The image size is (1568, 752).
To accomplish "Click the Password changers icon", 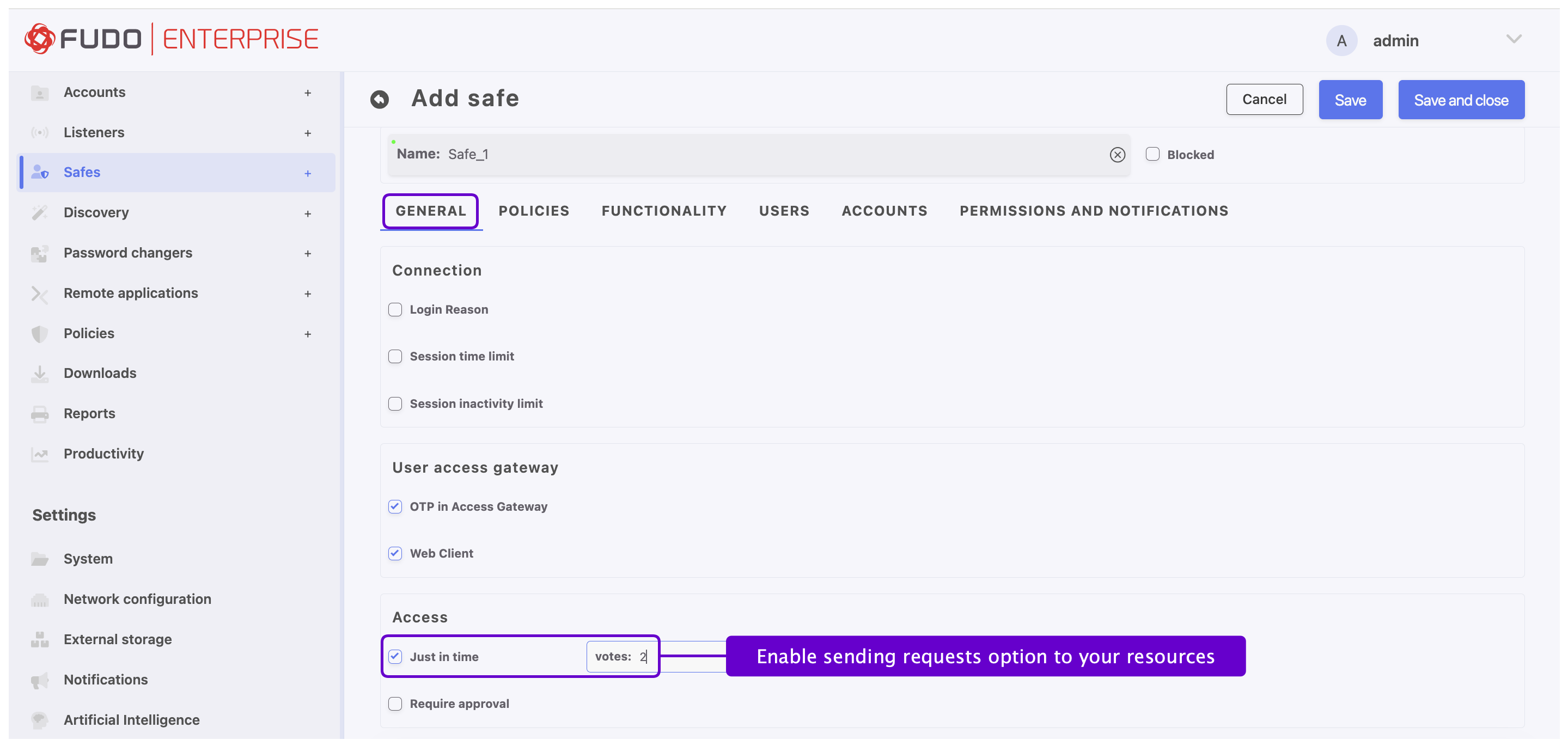I will [40, 253].
